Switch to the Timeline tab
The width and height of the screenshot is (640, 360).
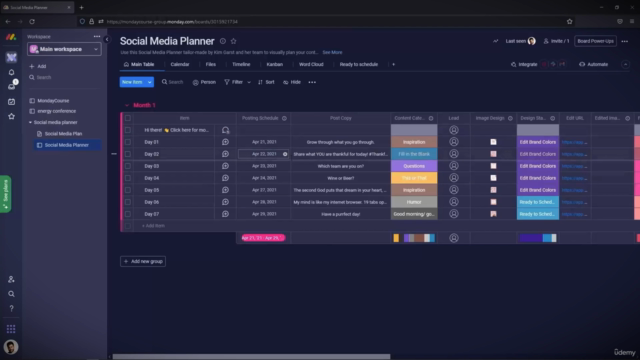[241, 64]
